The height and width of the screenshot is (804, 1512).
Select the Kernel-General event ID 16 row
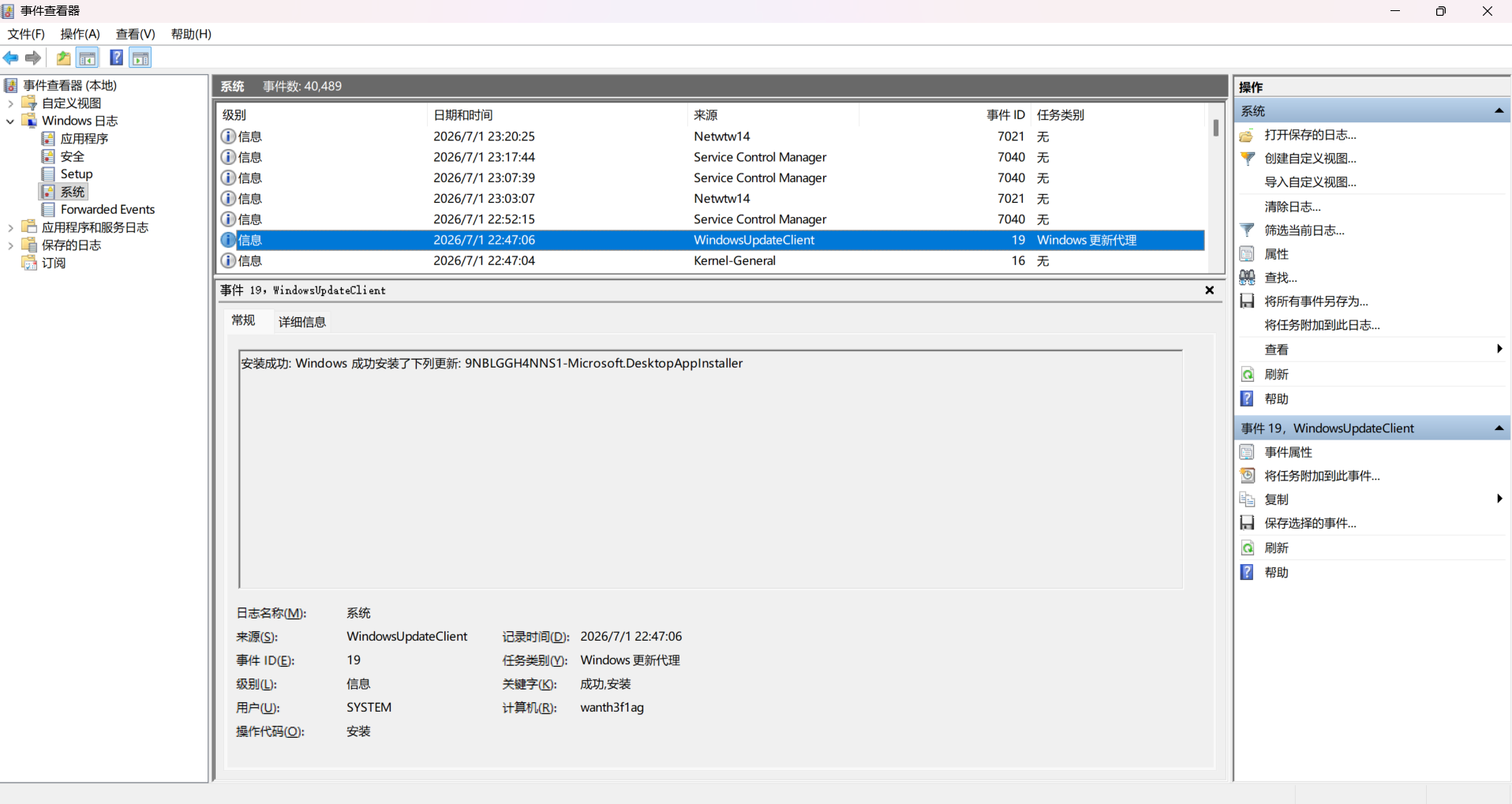click(x=712, y=260)
